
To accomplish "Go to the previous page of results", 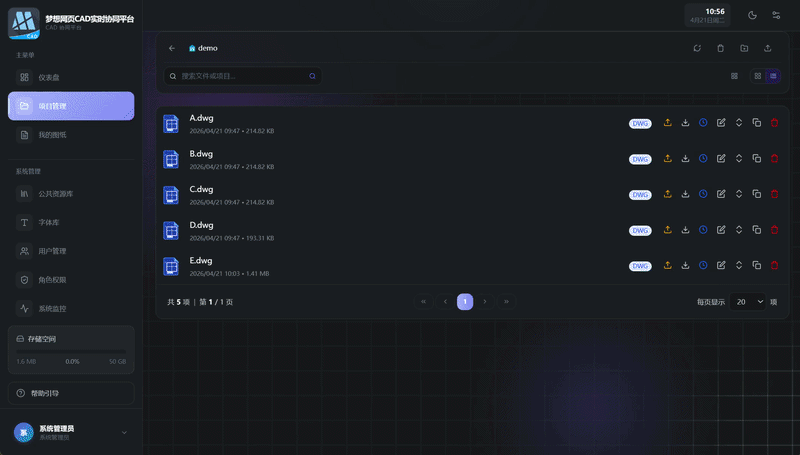I will (445, 302).
